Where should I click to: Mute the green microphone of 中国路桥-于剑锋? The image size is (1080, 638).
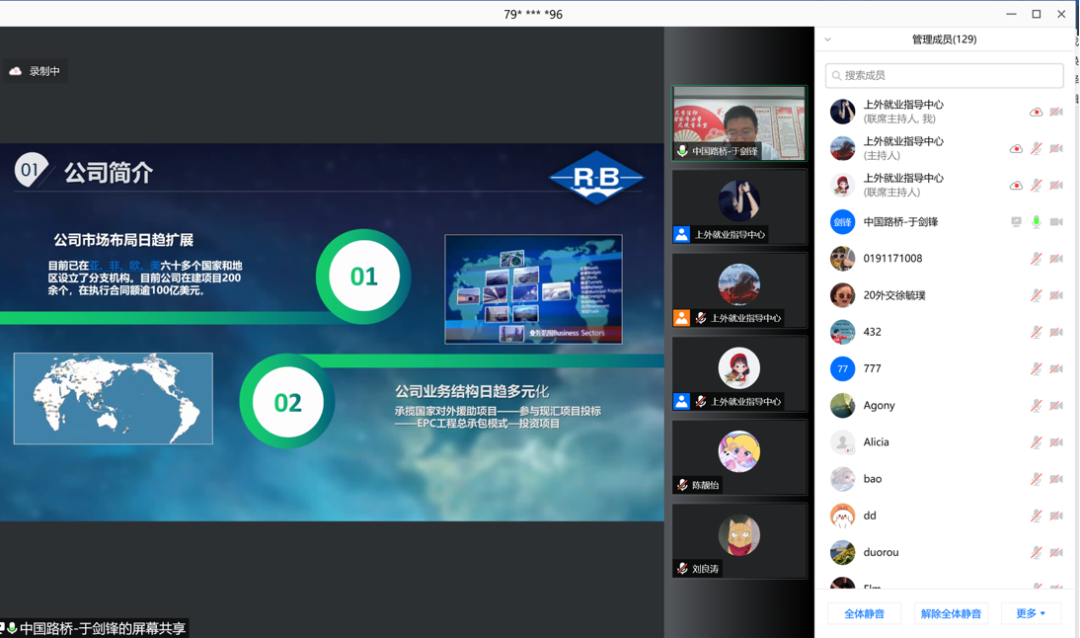point(1036,222)
